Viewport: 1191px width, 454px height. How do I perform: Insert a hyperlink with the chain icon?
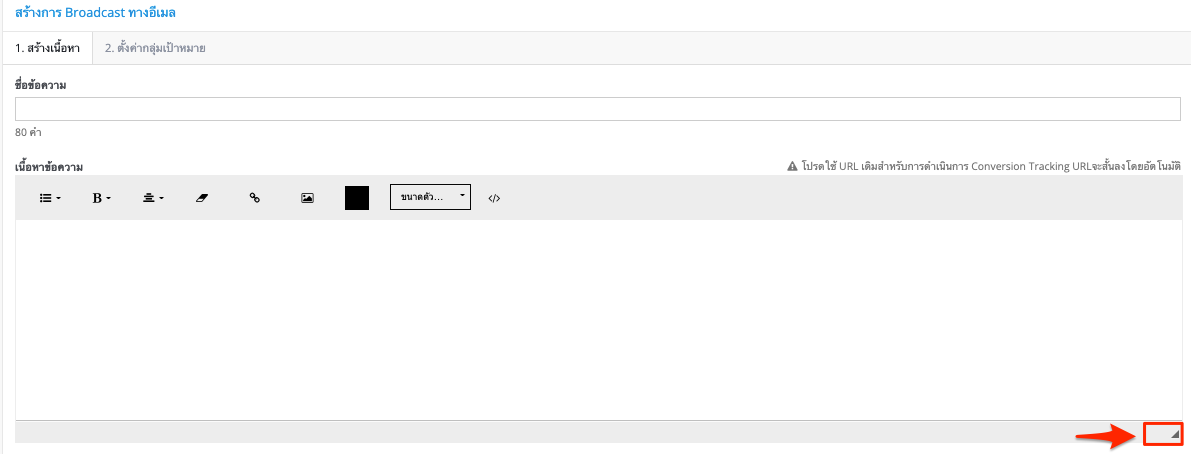tap(255, 198)
